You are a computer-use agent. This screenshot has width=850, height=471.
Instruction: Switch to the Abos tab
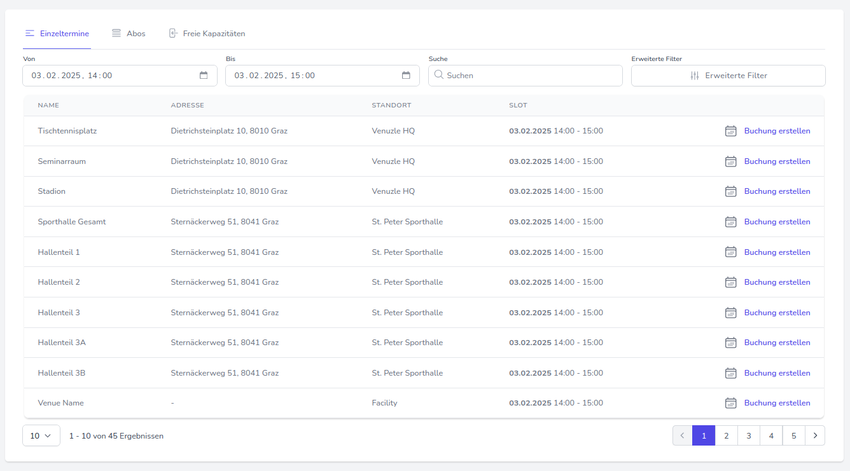128,34
